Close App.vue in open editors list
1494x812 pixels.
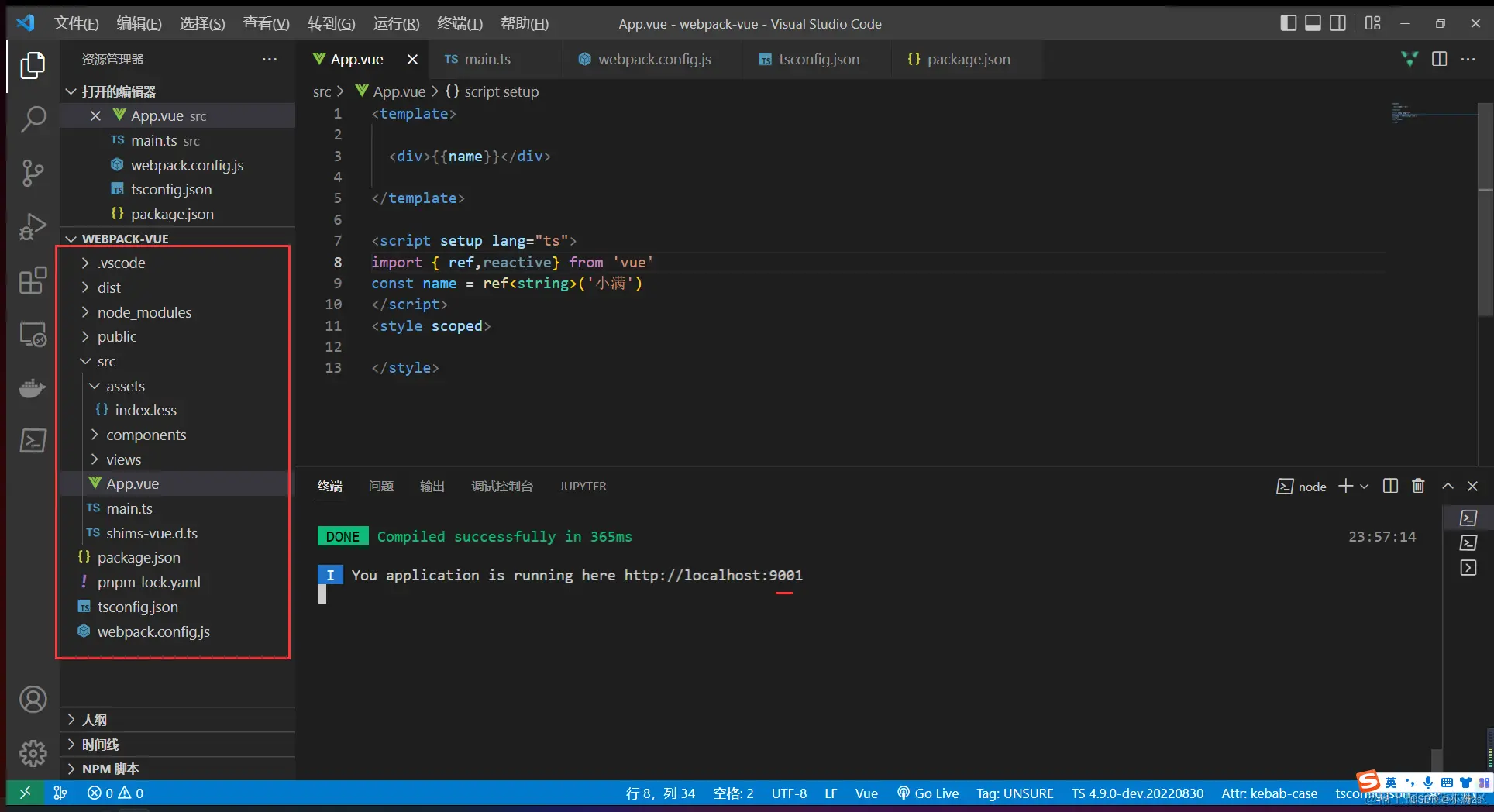tap(95, 115)
